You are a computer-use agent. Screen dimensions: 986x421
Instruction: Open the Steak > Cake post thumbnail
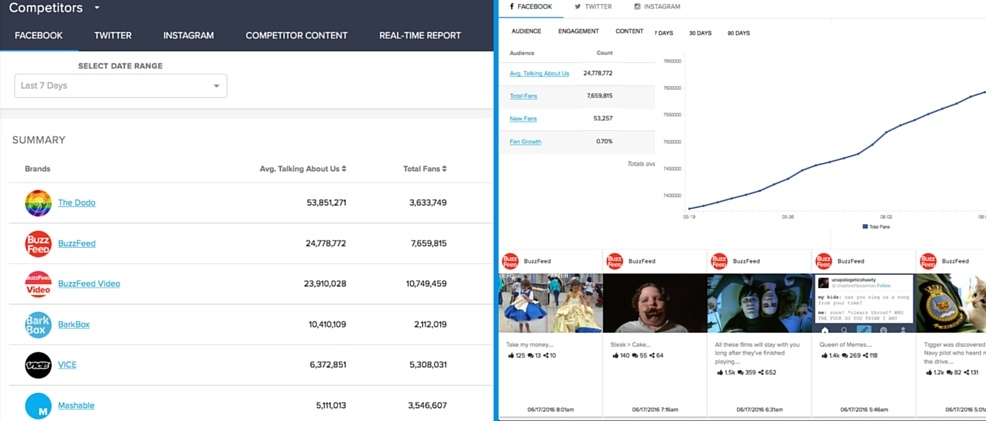tap(654, 304)
